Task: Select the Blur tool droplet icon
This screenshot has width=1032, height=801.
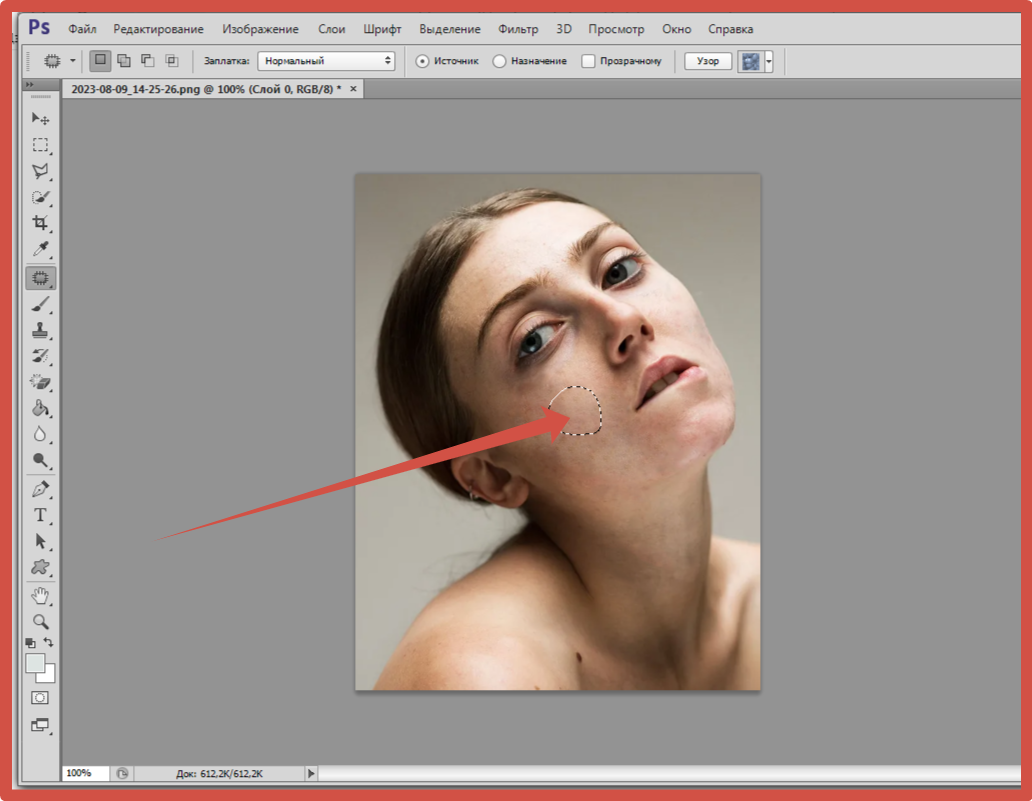Action: (x=40, y=434)
